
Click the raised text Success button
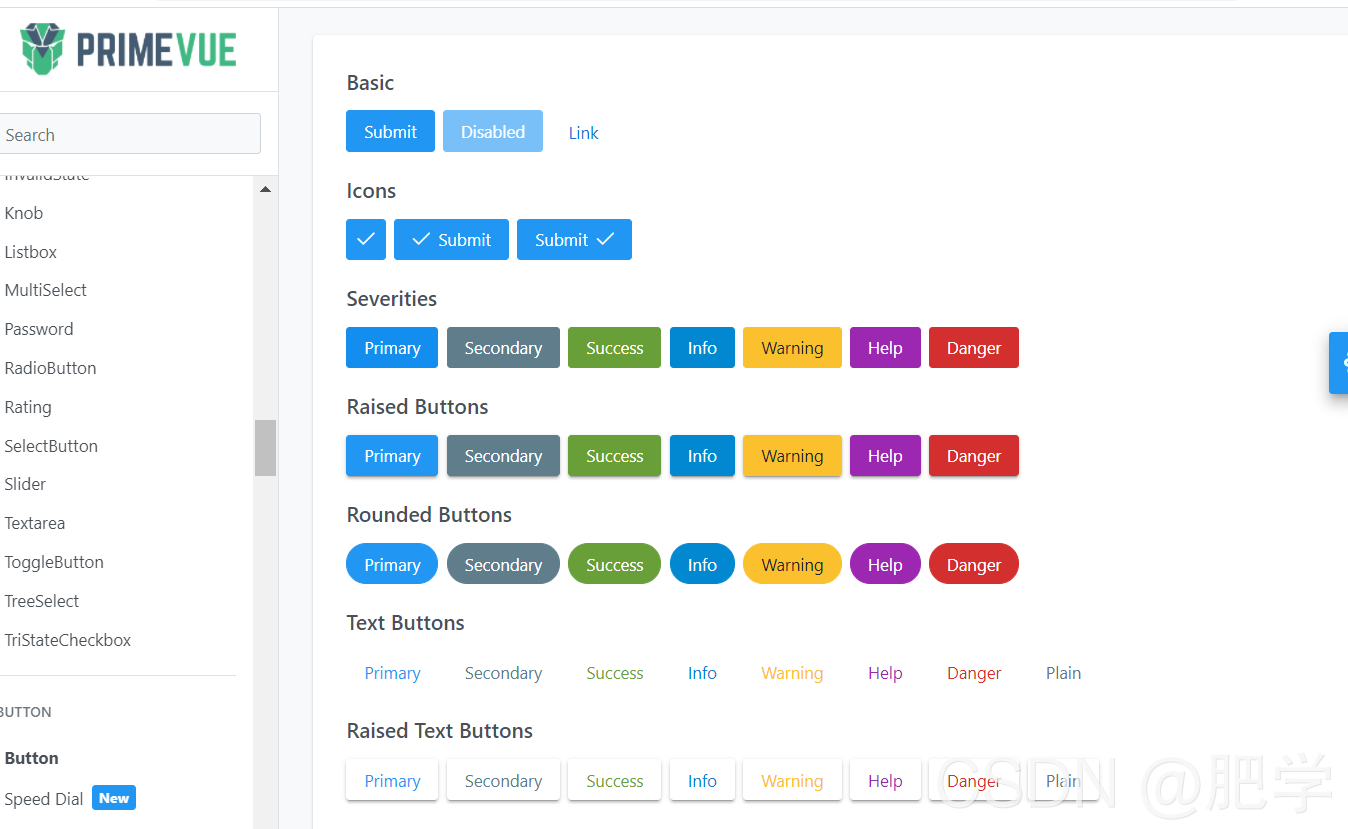pyautogui.click(x=614, y=780)
